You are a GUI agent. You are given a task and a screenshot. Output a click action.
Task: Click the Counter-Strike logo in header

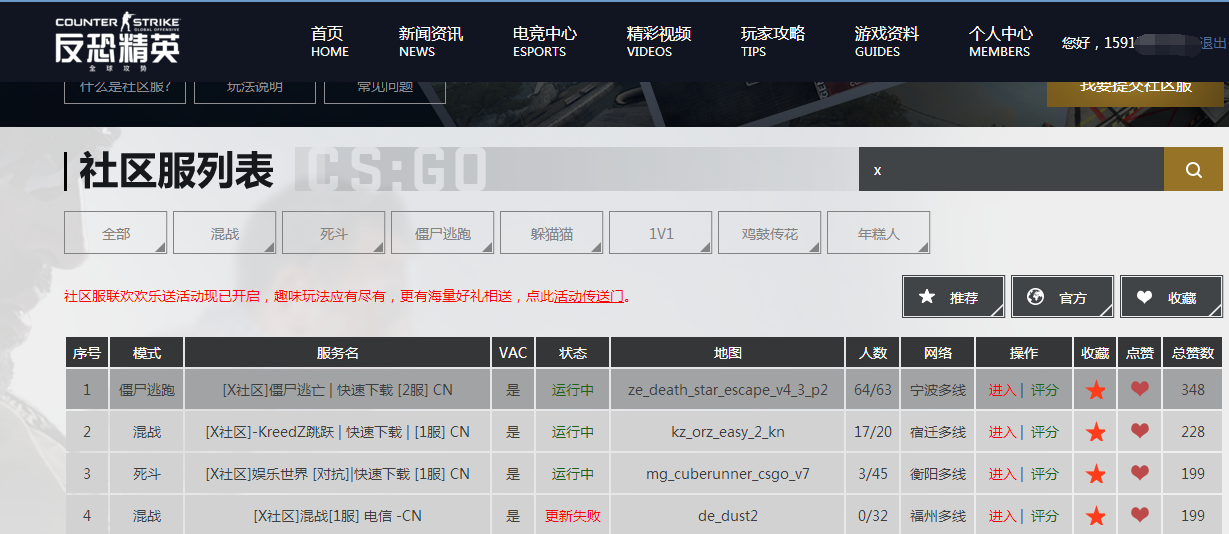click(x=118, y=42)
